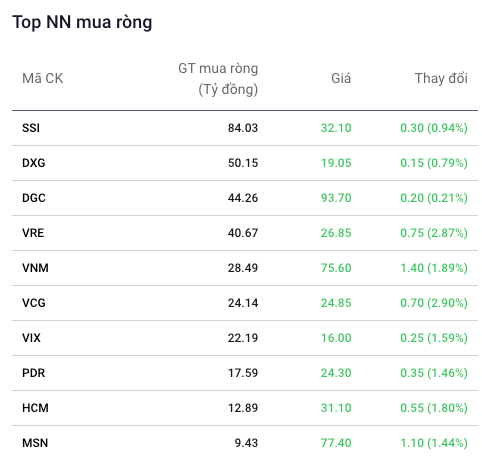The height and width of the screenshot is (463, 482).
Task: Click VCG's change 0.70 (2.90%)
Action: (x=434, y=303)
